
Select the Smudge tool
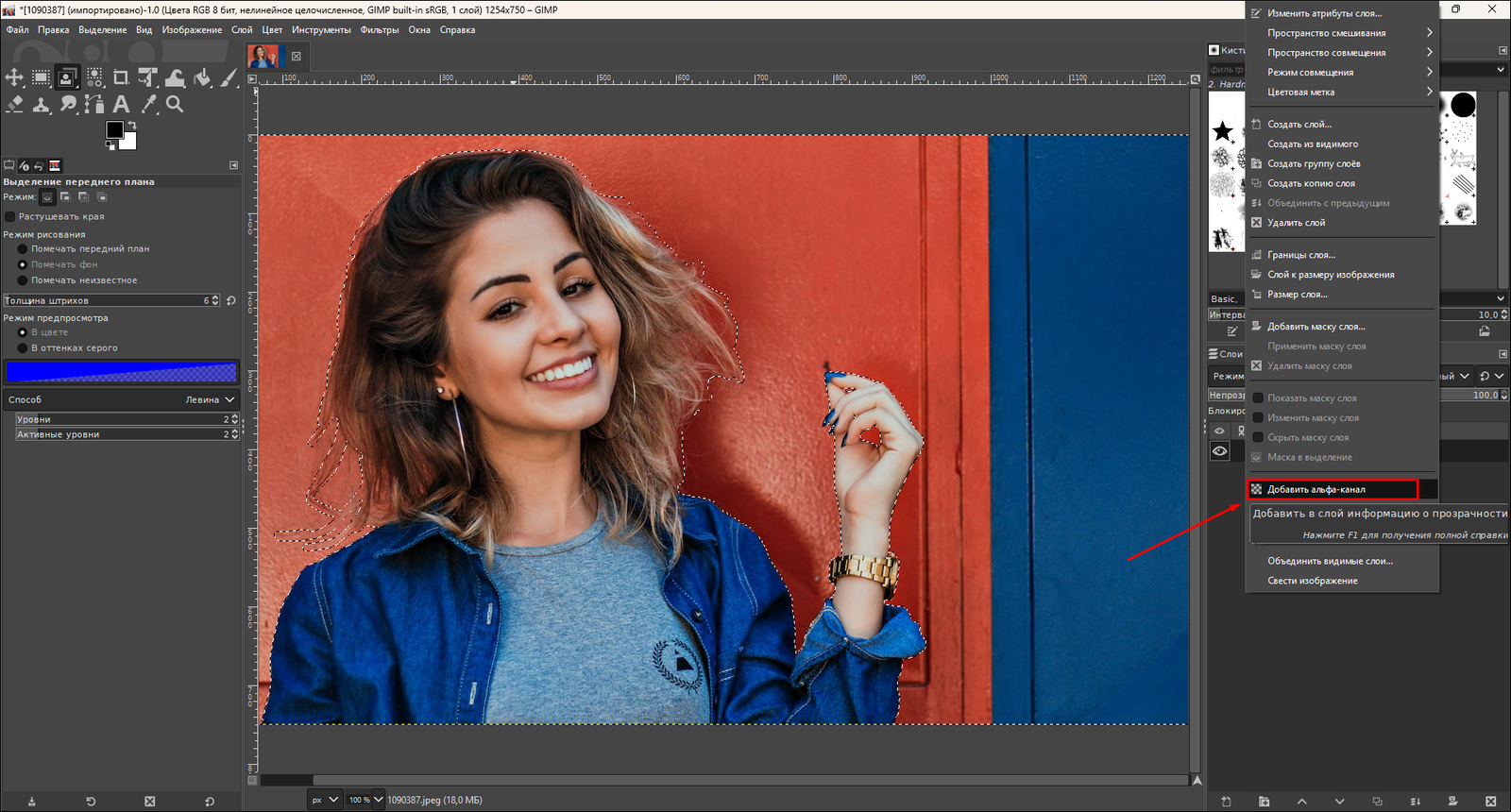(67, 104)
